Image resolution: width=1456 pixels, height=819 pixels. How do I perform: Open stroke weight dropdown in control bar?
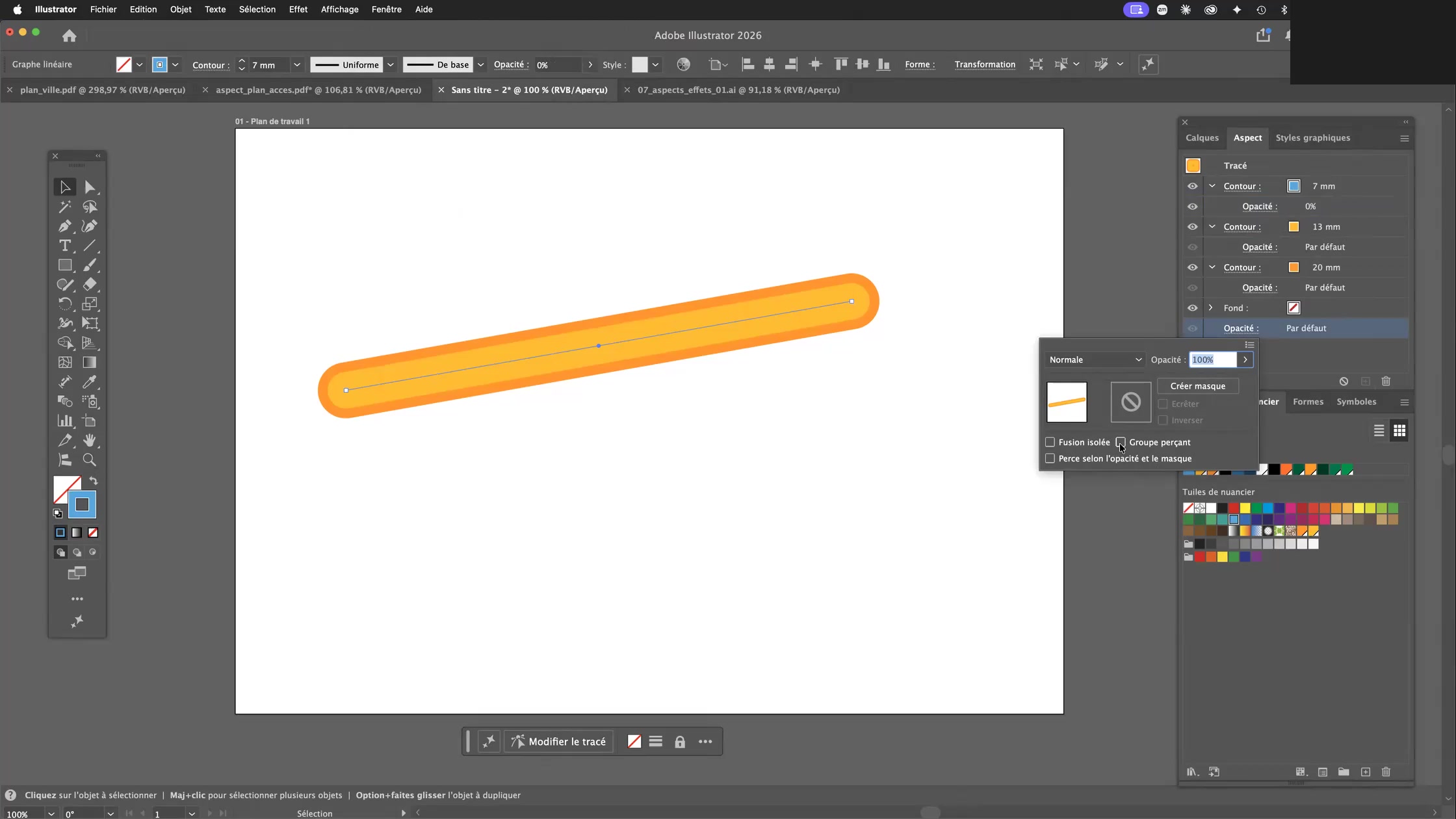(297, 64)
